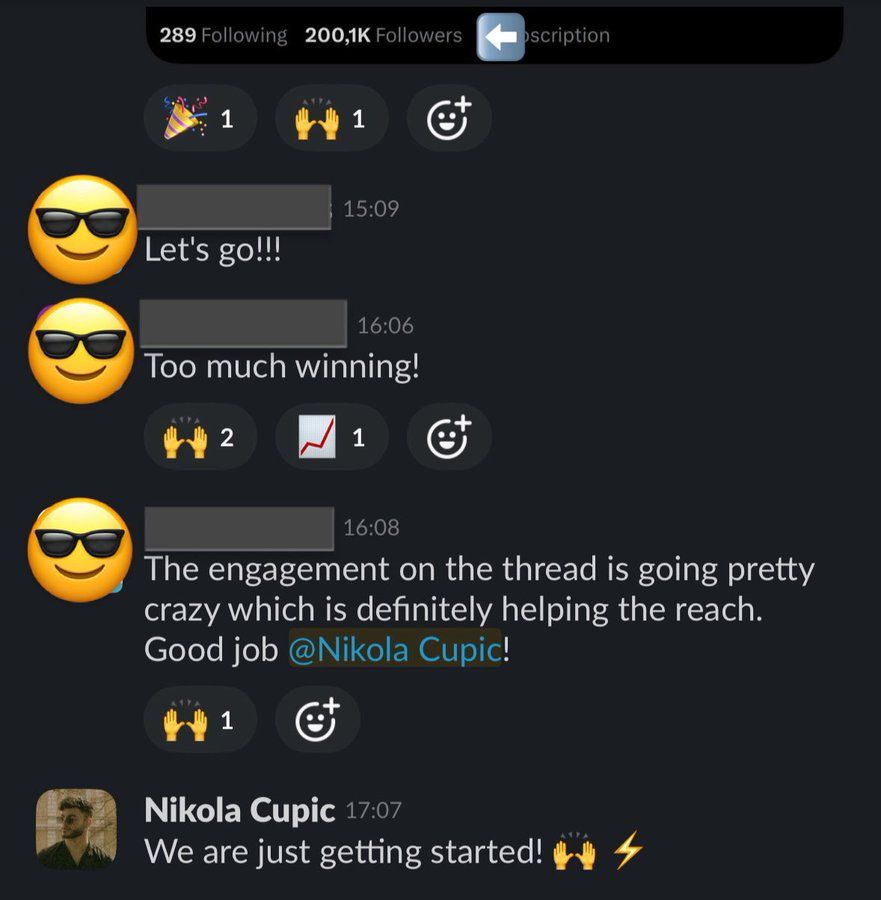Click sunglasses avatar beside engagement message

[80, 550]
